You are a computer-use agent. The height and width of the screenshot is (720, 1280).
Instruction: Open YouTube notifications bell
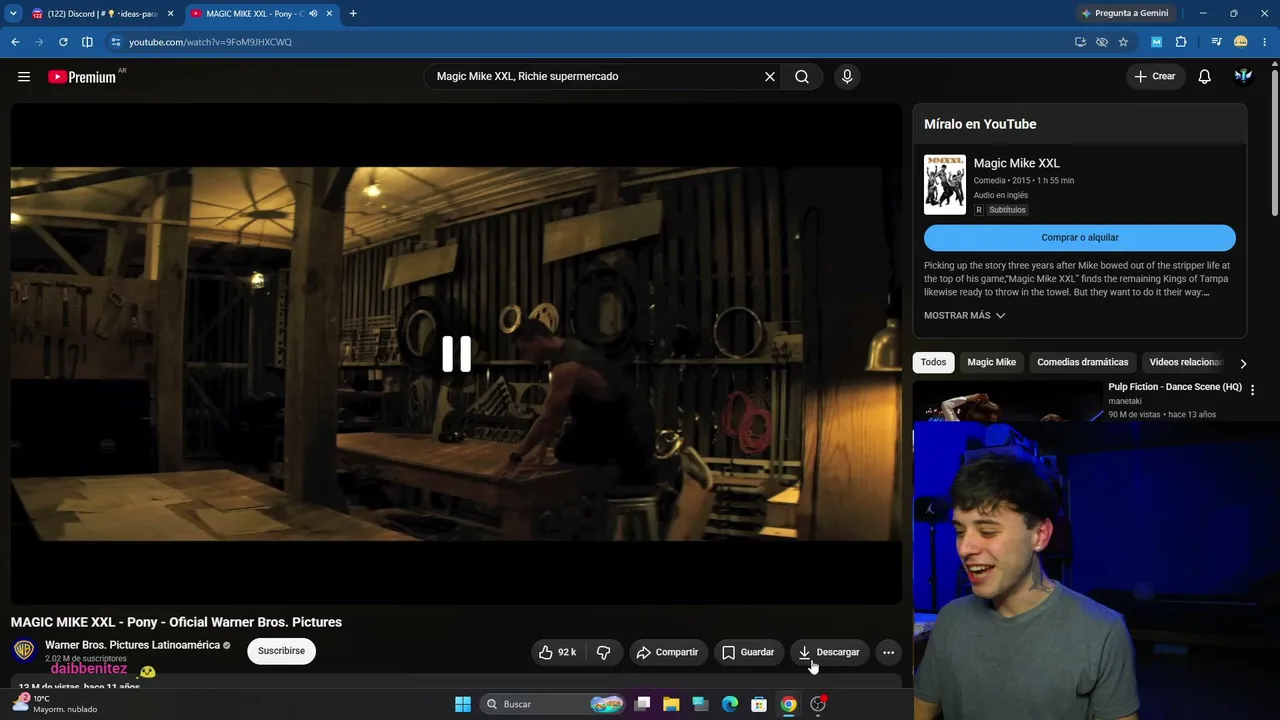[1205, 77]
